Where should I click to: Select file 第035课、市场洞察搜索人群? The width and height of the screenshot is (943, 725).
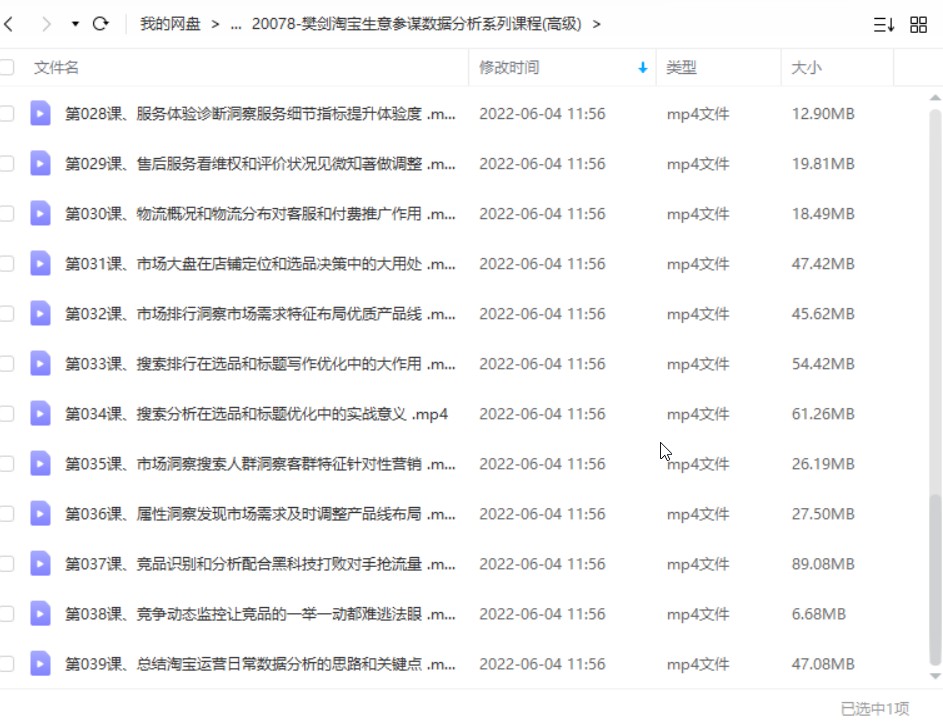(x=260, y=463)
